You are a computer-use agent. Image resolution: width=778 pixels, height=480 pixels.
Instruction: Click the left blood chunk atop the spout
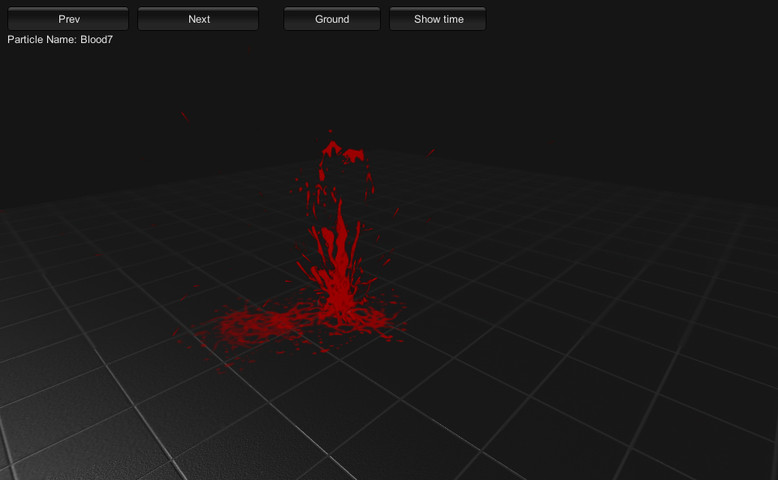tap(331, 148)
